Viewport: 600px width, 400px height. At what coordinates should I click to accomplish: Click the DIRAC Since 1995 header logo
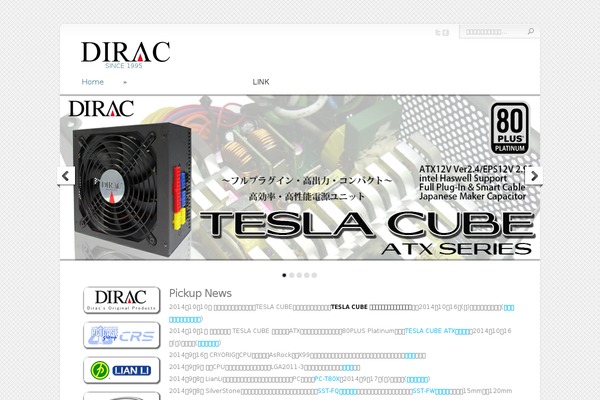[126, 55]
